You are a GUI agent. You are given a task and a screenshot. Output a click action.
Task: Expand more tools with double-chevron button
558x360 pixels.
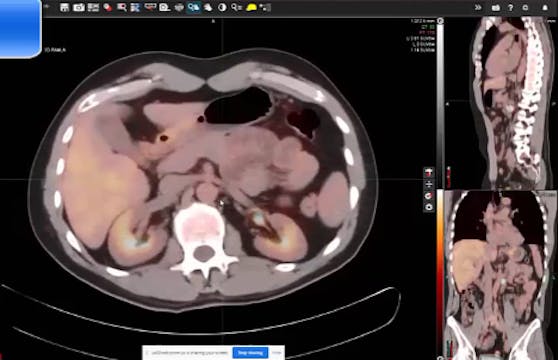point(478,7)
